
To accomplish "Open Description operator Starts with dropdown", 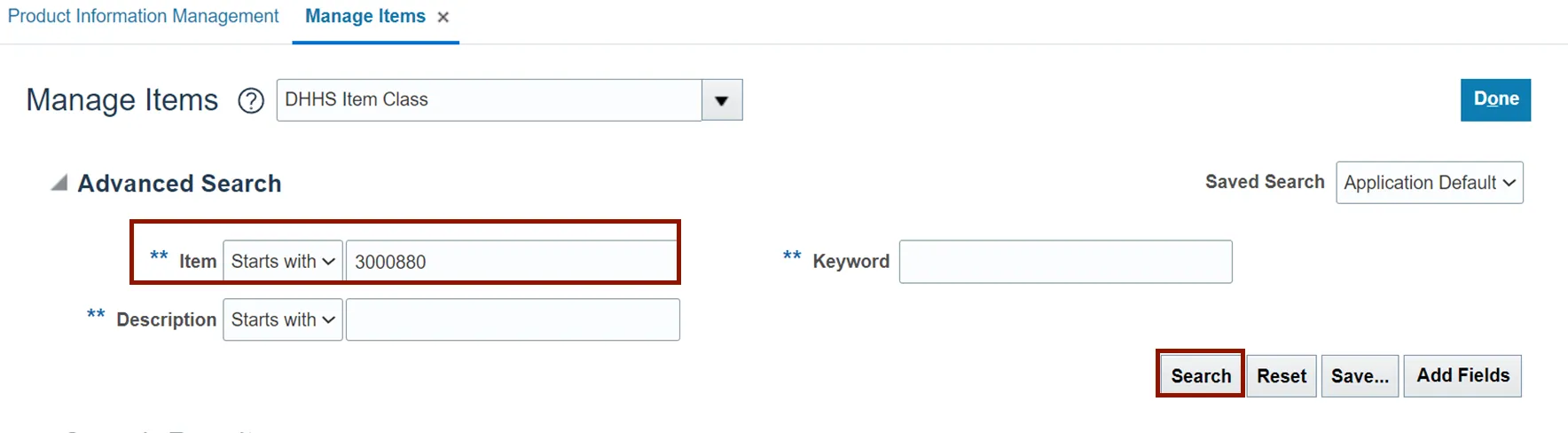I will [282, 320].
